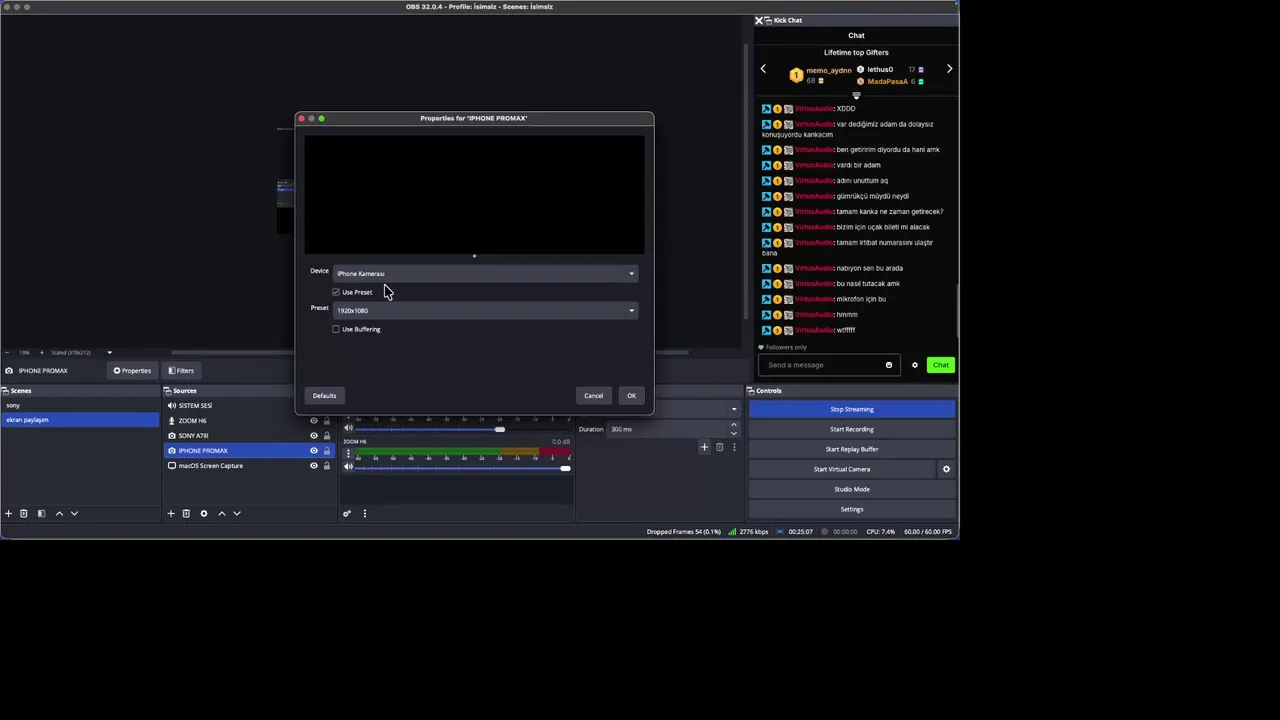Screen dimensions: 1280x720
Task: Unlock IPHONE PROMAX source lock icon
Action: coord(327,451)
